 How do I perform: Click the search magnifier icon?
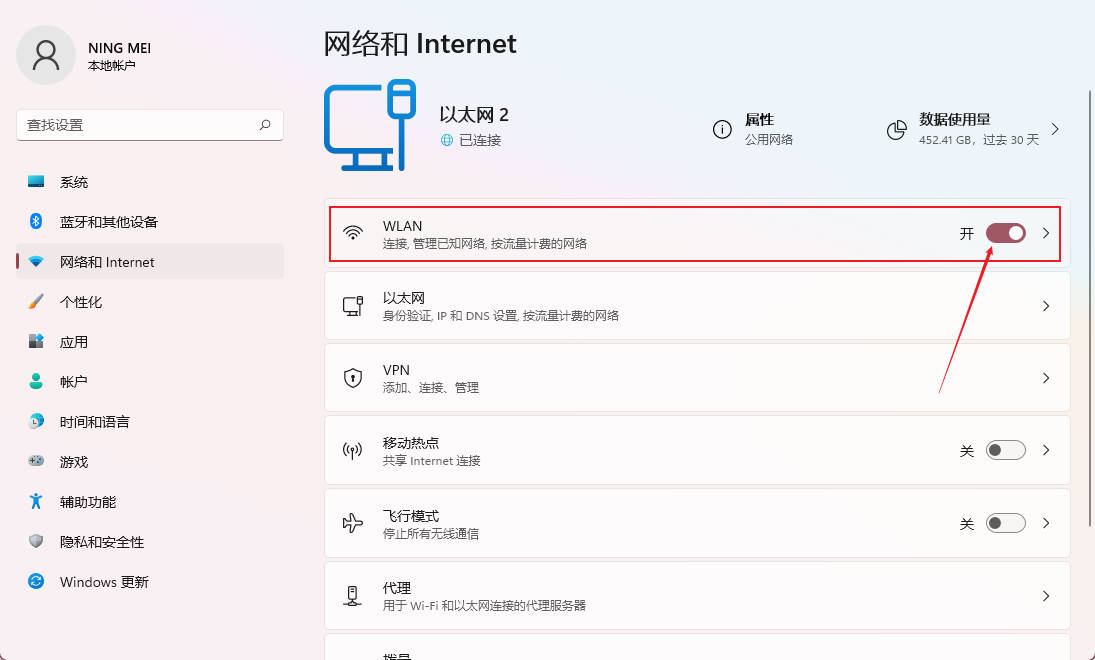[265, 125]
